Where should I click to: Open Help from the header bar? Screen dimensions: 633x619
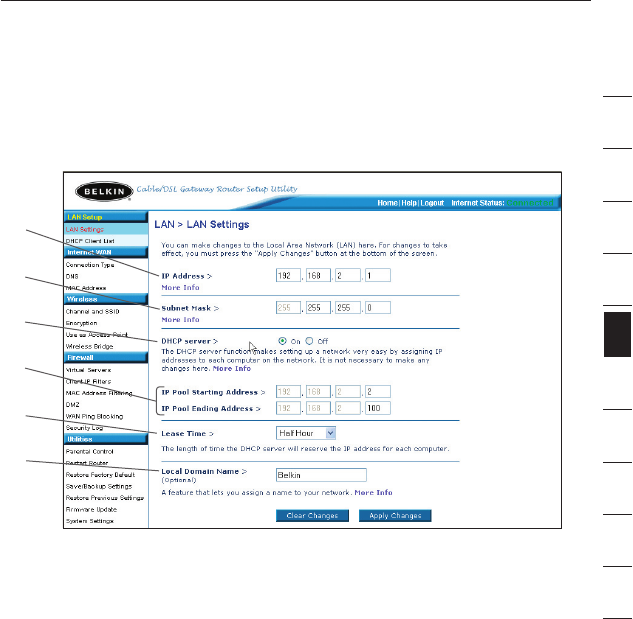[409, 203]
